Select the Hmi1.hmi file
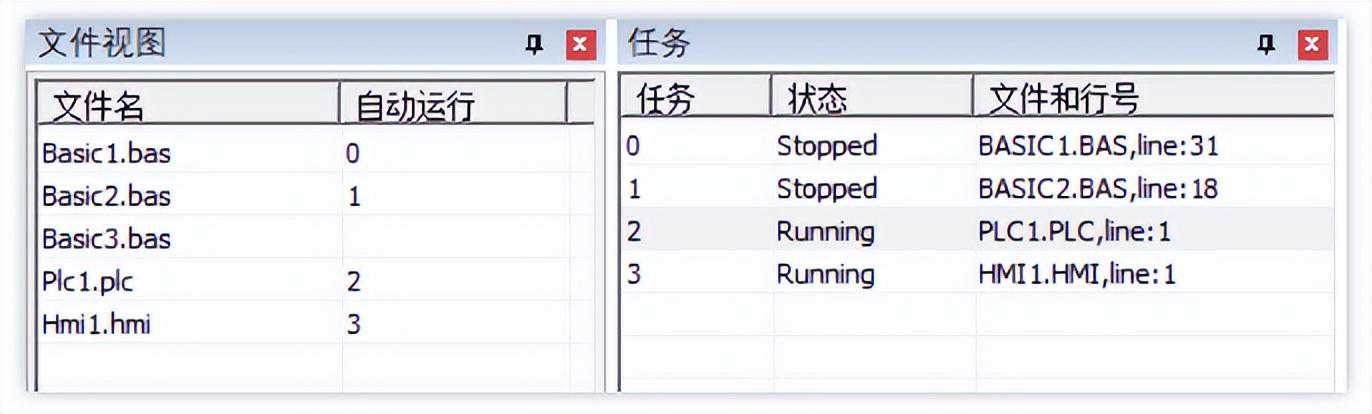The height and width of the screenshot is (414, 1372). 96,324
